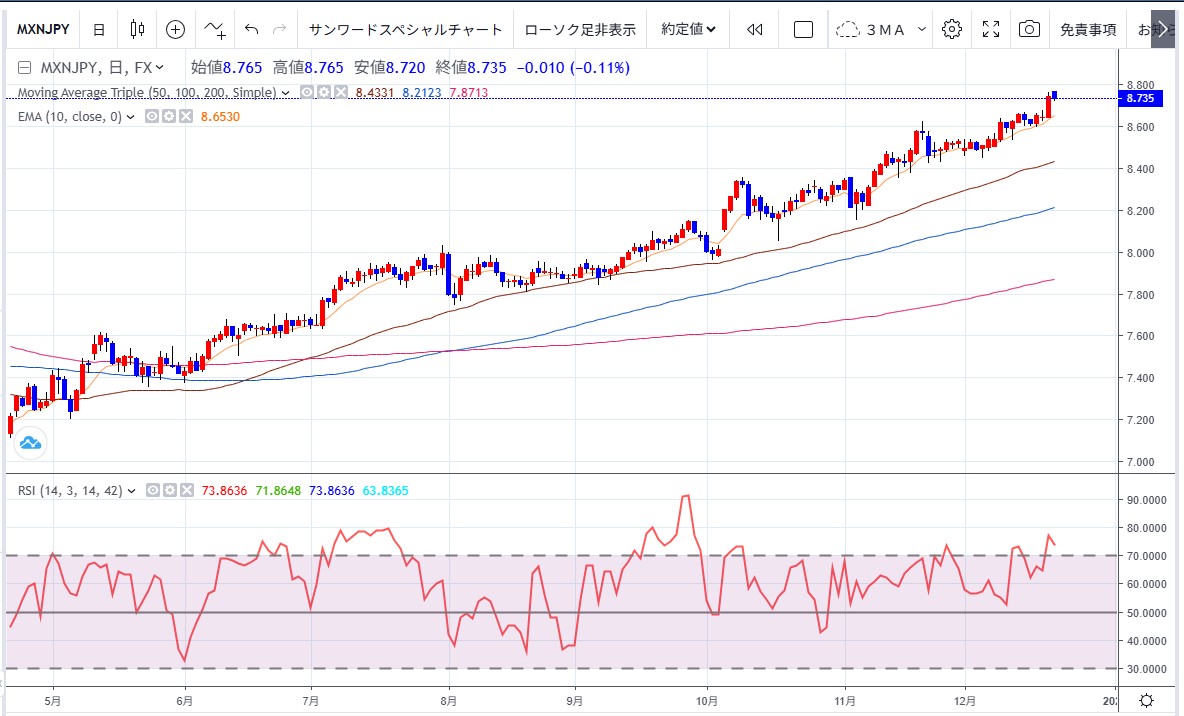Enter fullscreen mode for the chart
This screenshot has height=716, width=1184.
(990, 29)
